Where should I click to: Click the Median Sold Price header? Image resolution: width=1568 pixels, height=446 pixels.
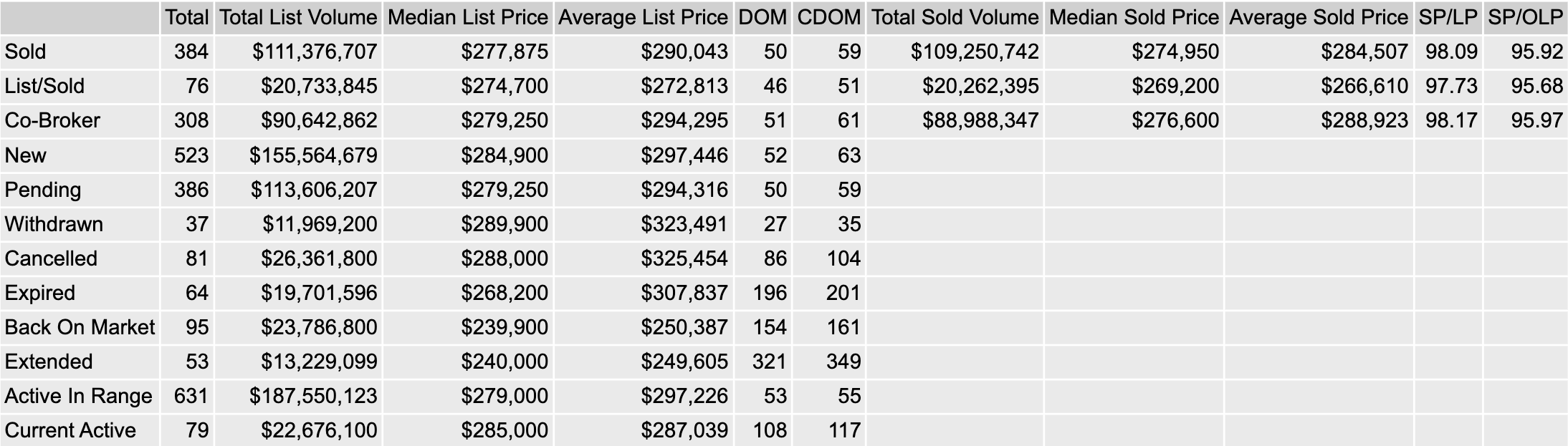[x=1134, y=17]
